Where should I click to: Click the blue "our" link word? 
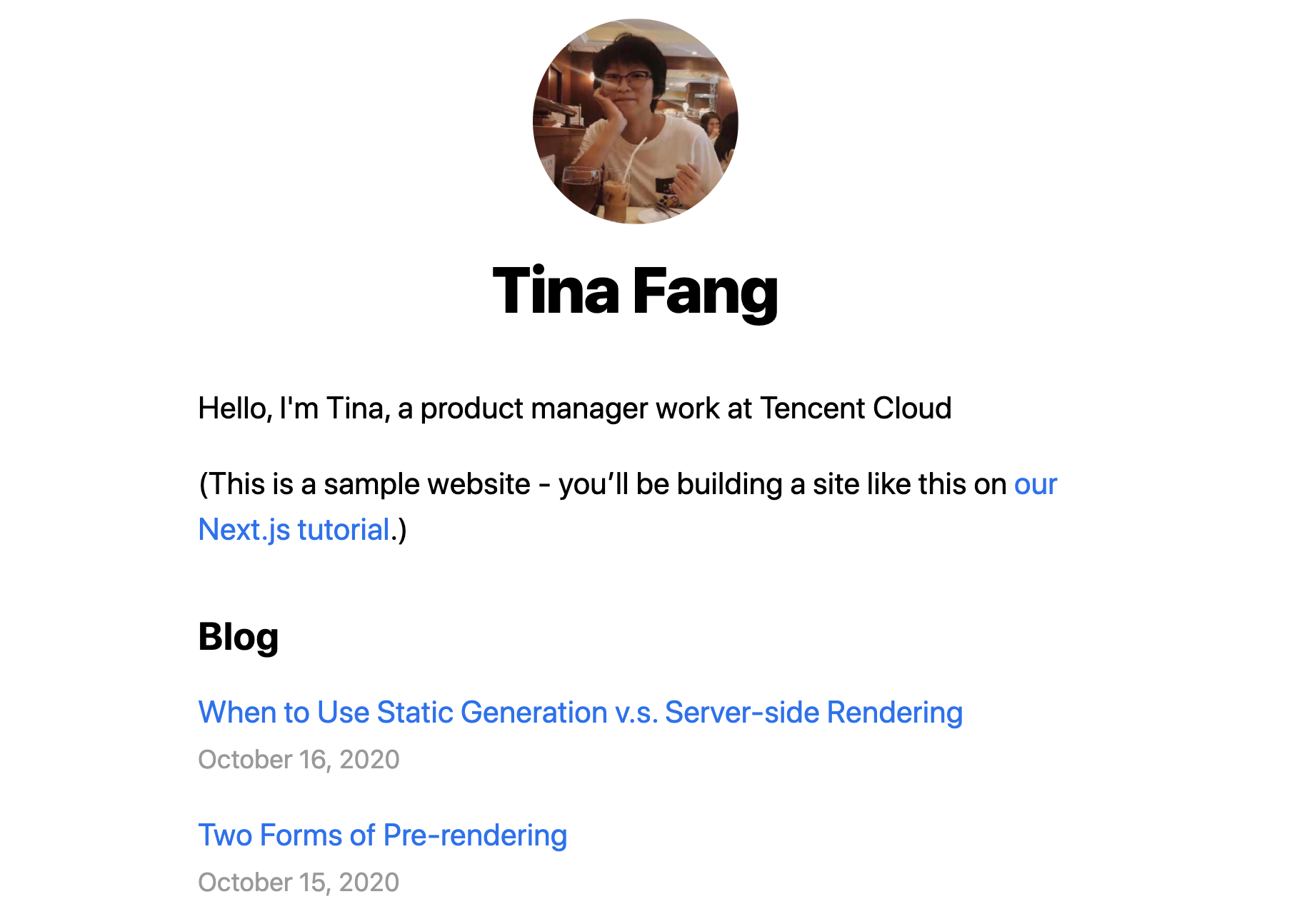1035,484
